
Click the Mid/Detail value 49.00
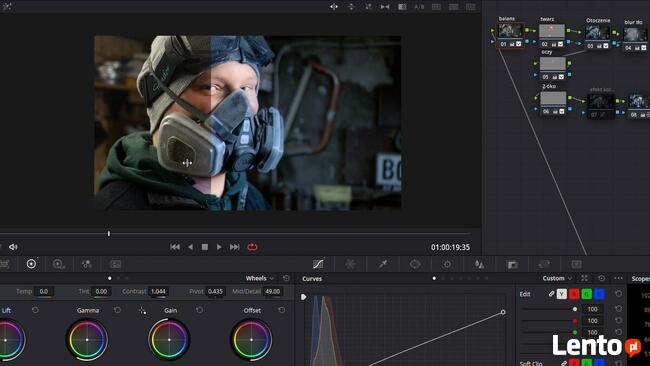pyautogui.click(x=272, y=291)
